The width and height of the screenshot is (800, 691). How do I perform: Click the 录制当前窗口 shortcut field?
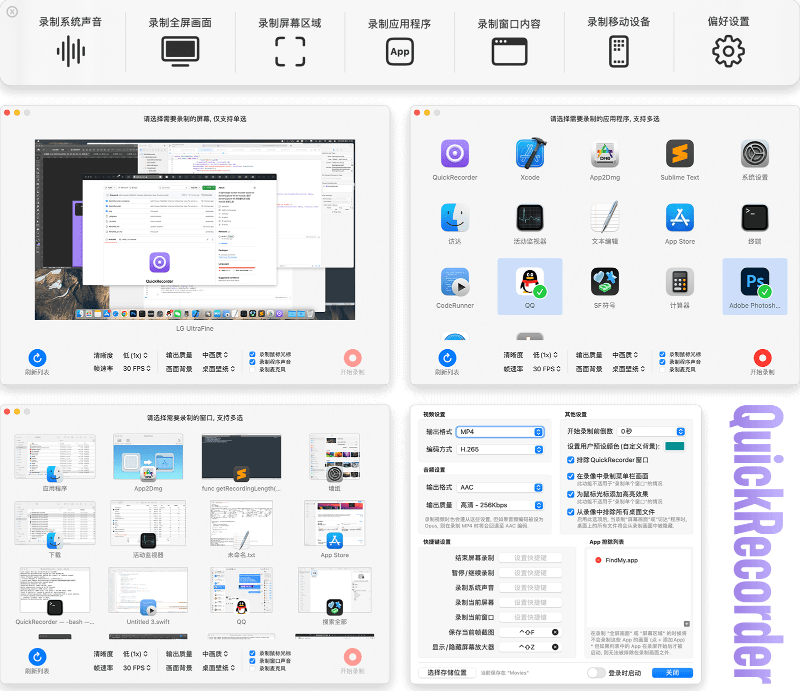(x=530, y=617)
